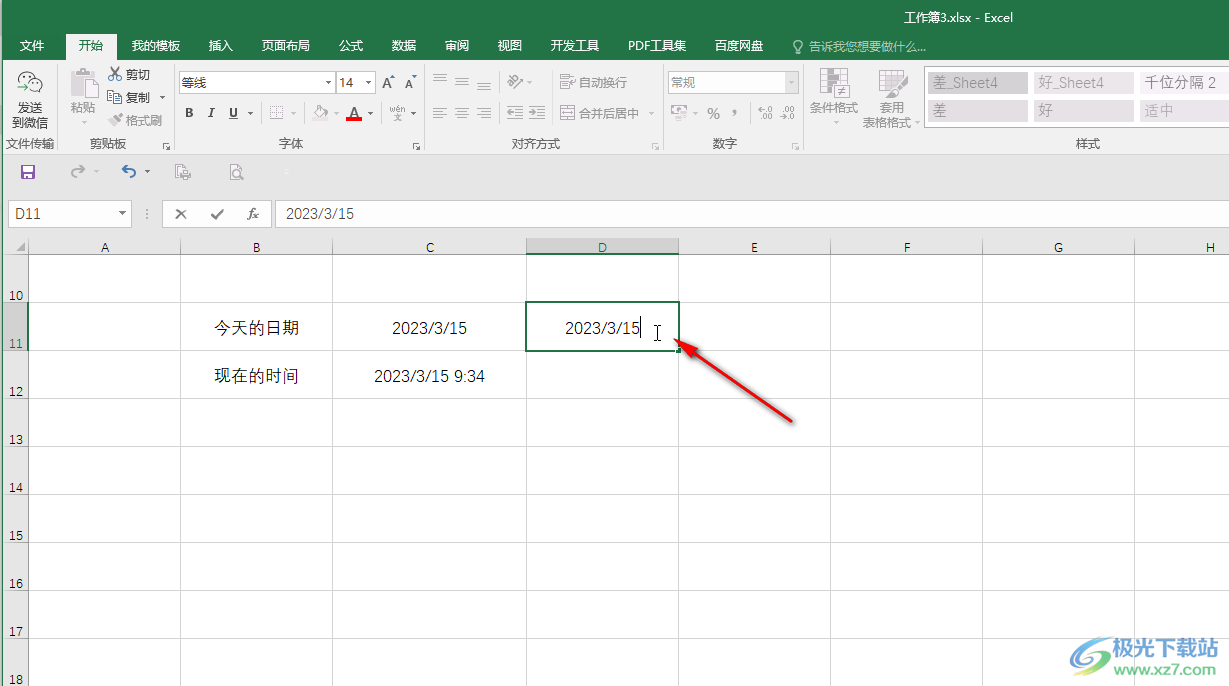Click the cell borders icon
The image size is (1229, 686).
click(277, 113)
